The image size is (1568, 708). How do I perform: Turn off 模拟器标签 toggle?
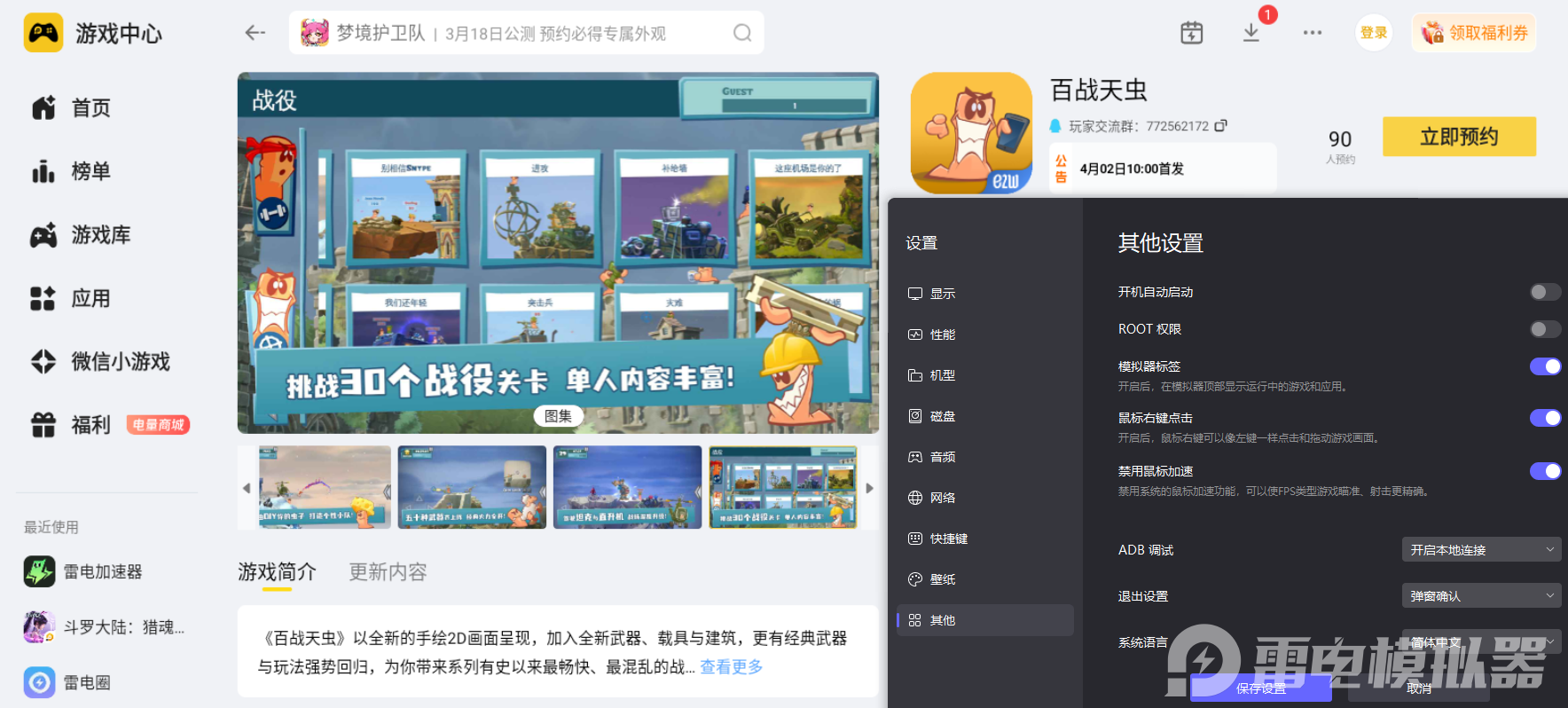(x=1545, y=366)
